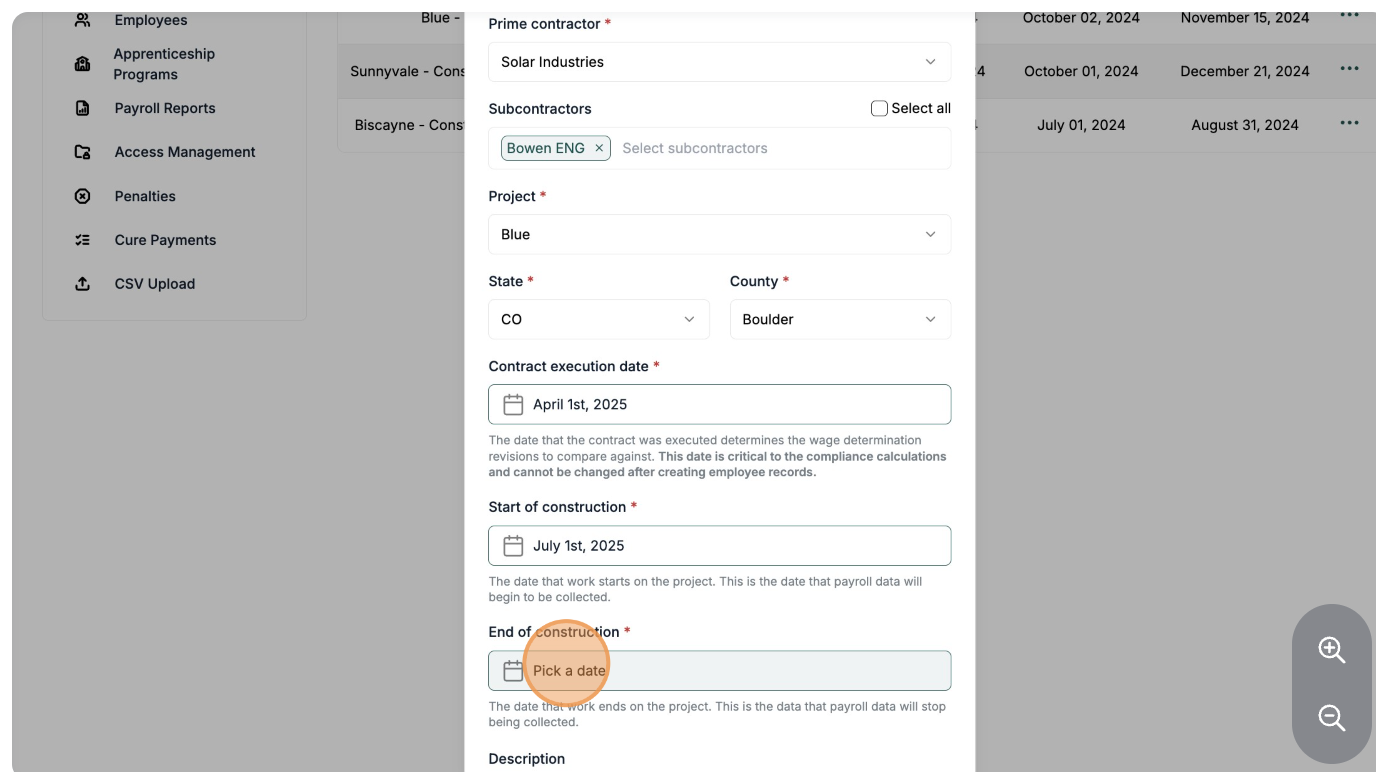The height and width of the screenshot is (772, 1376).
Task: Open the County dropdown showing Boulder
Action: [840, 319]
